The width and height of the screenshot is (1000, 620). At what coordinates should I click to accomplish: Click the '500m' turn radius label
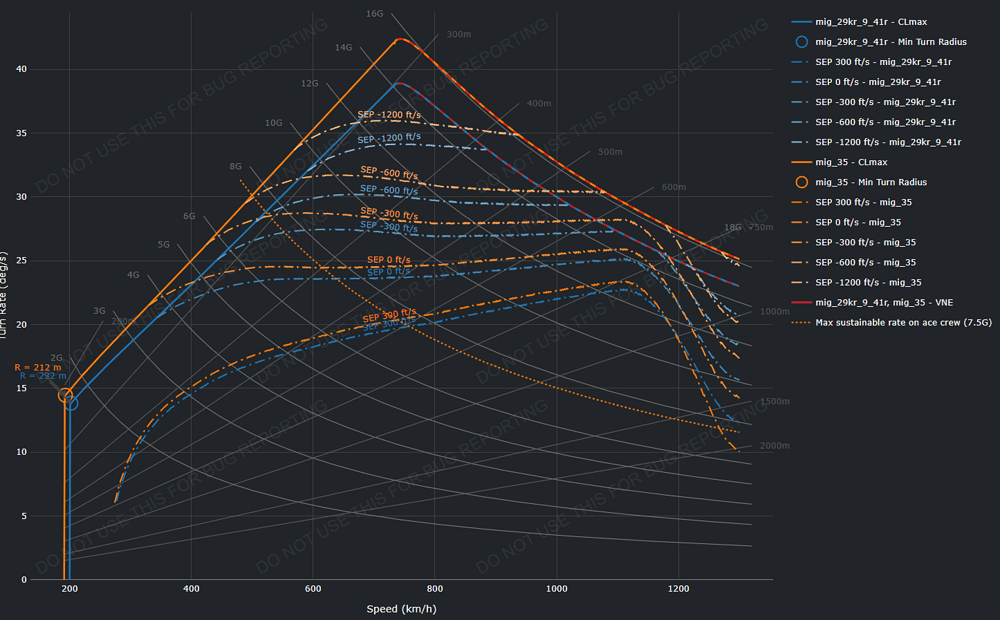(x=610, y=152)
